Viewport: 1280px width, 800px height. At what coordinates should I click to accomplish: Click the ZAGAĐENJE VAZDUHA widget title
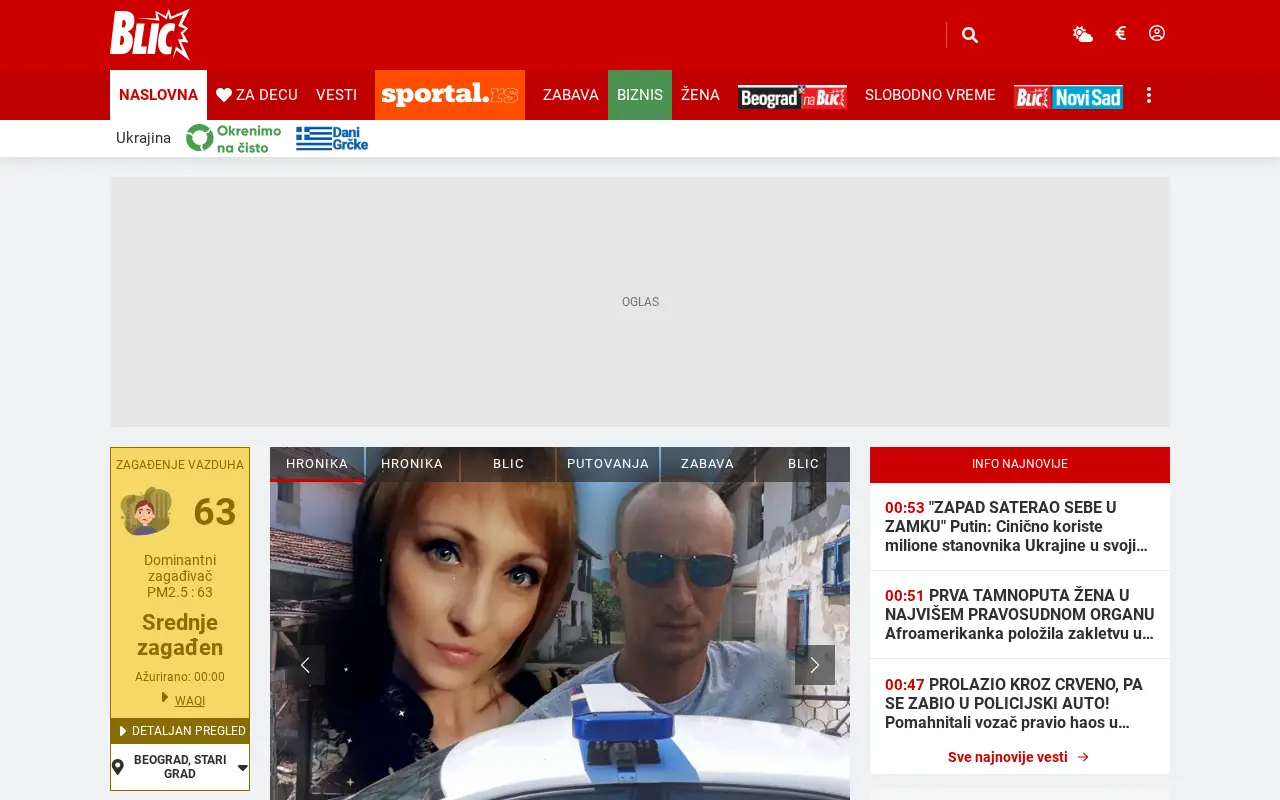pyautogui.click(x=180, y=465)
